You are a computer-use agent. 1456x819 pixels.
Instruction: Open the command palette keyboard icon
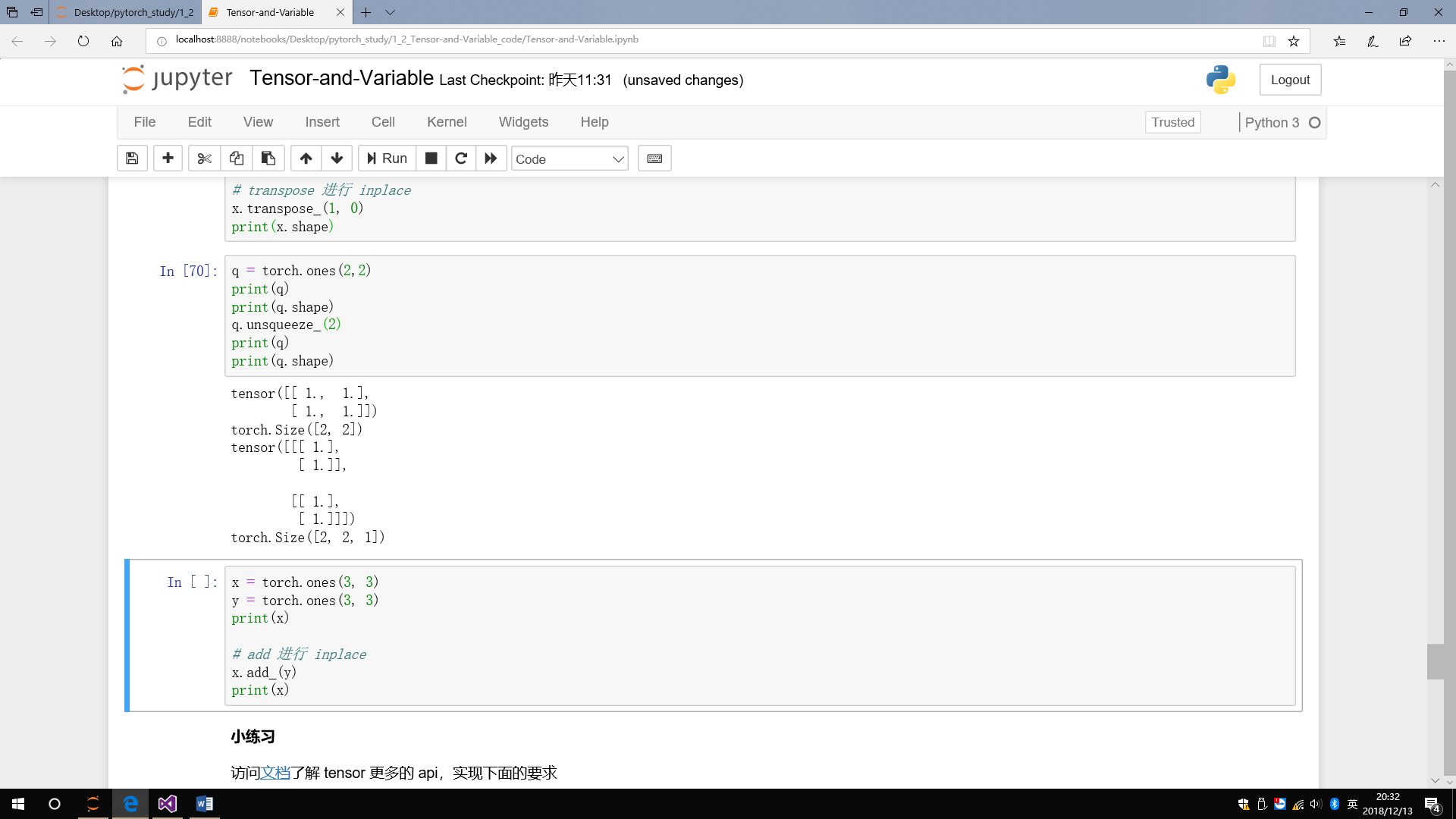tap(654, 158)
